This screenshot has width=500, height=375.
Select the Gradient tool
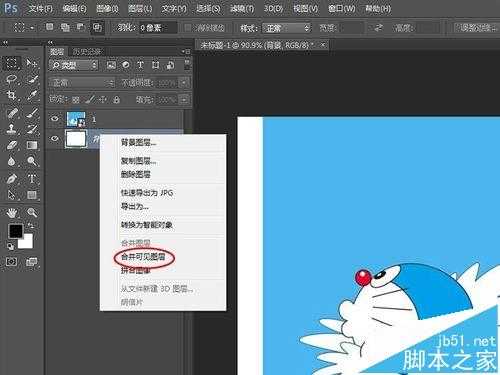(32, 145)
